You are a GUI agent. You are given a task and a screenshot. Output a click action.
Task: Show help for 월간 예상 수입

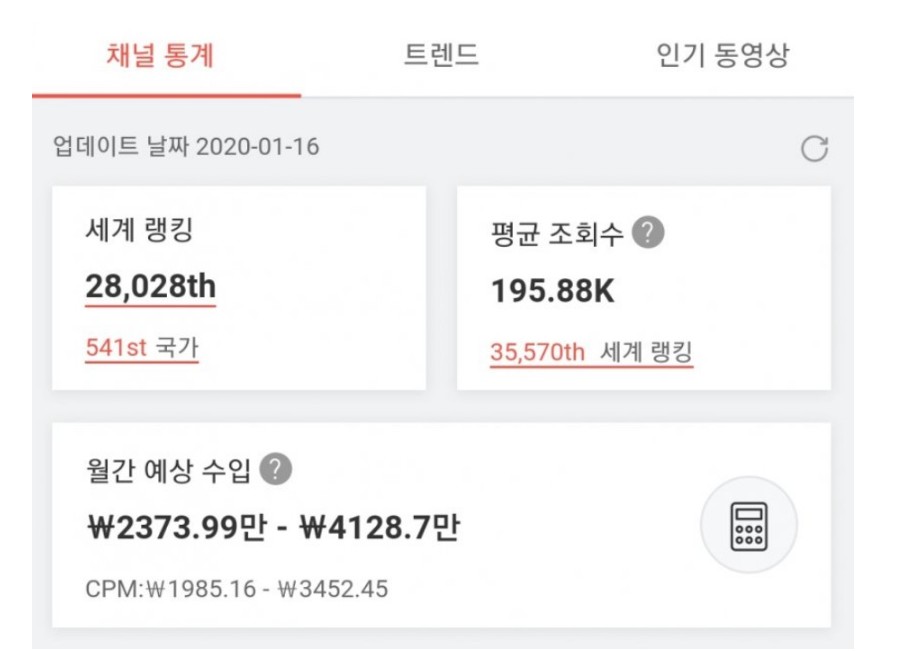[x=276, y=469]
